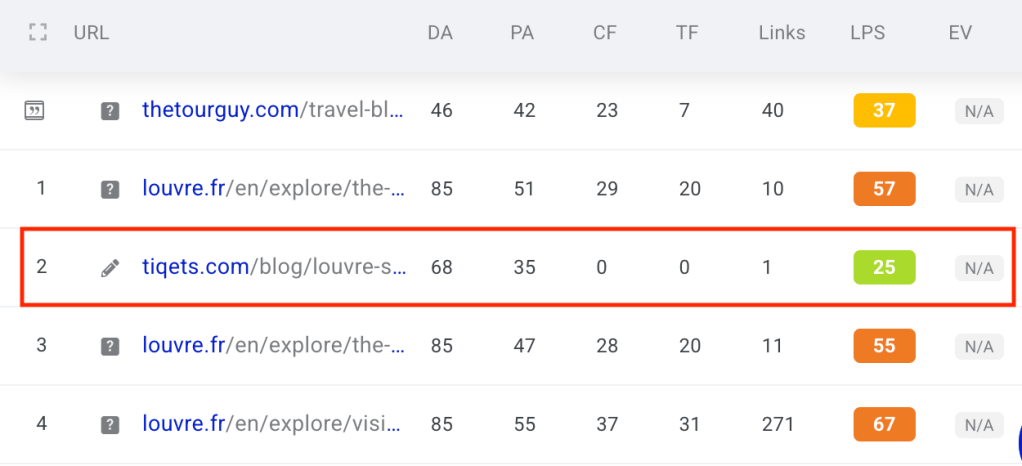The width and height of the screenshot is (1022, 466).
Task: Click the orange LPS score 67 badge
Action: pos(884,424)
